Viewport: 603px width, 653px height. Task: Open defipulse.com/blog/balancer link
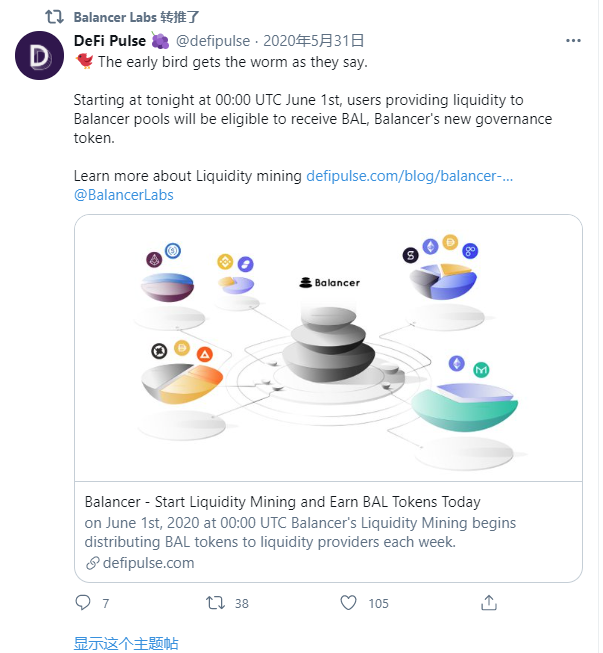pos(409,175)
